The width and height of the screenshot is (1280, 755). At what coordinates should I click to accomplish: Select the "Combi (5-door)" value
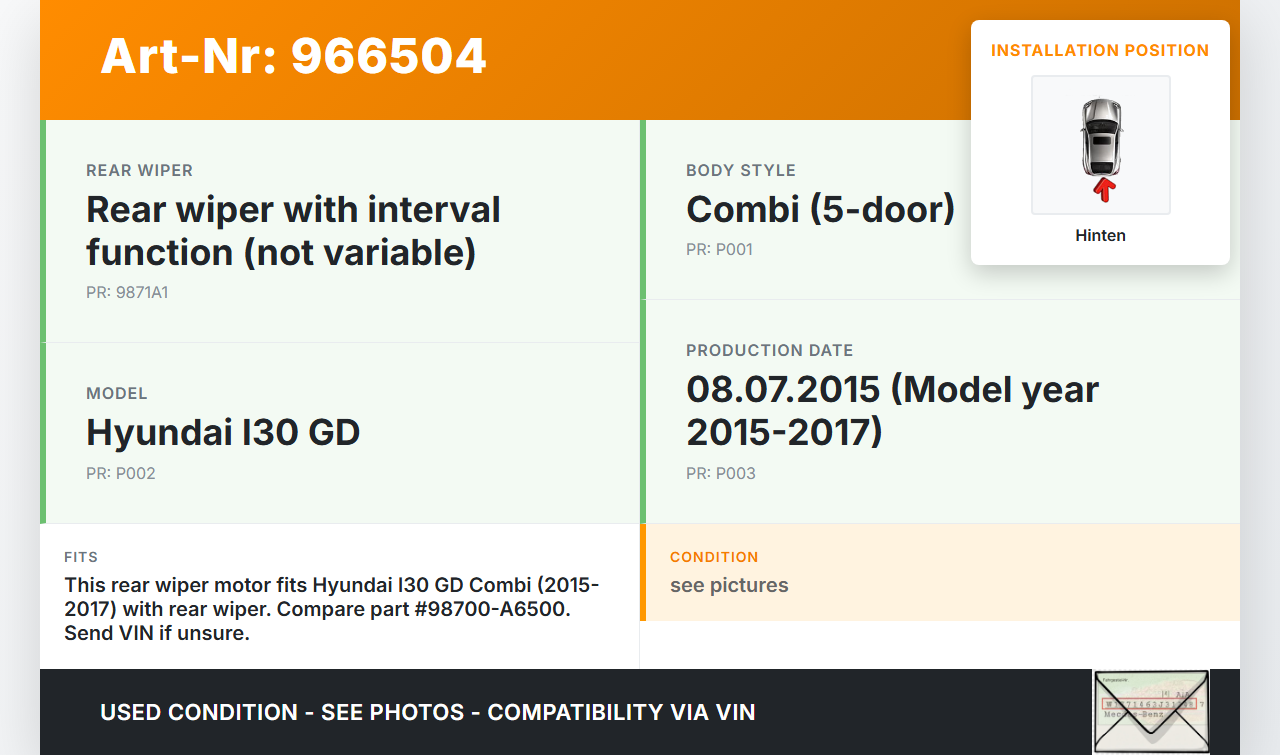[x=820, y=210]
